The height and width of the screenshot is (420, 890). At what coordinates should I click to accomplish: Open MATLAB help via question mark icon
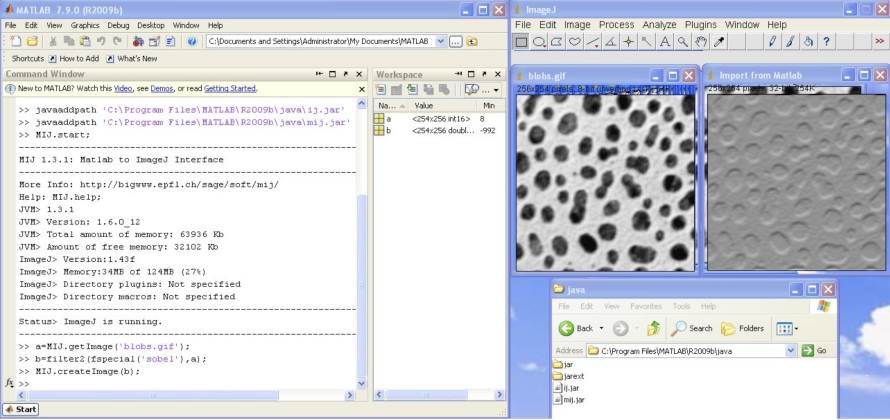[191, 42]
